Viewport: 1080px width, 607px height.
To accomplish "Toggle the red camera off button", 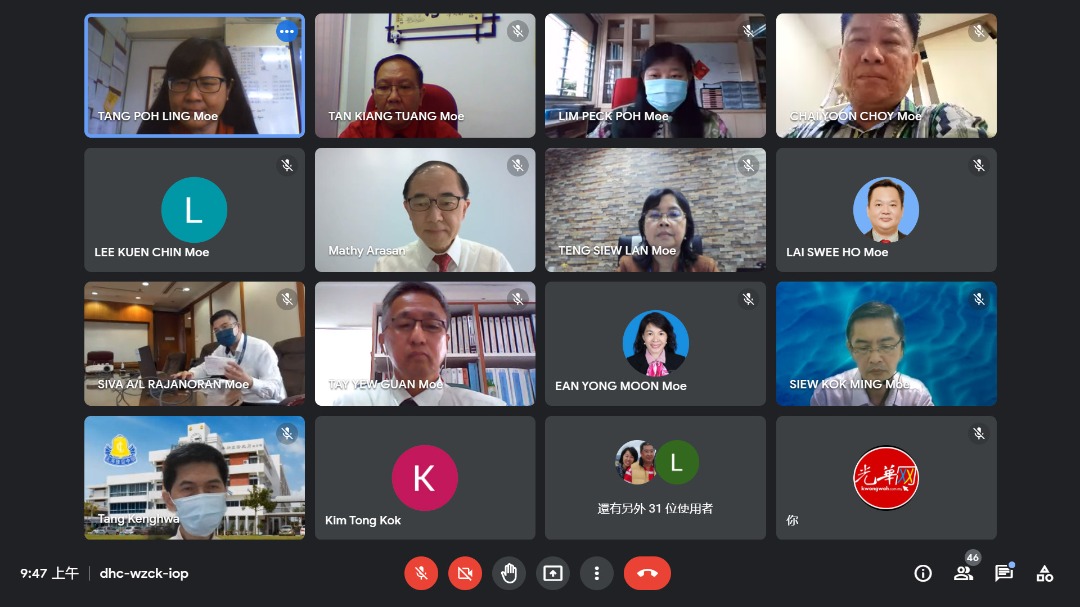I will tap(465, 573).
